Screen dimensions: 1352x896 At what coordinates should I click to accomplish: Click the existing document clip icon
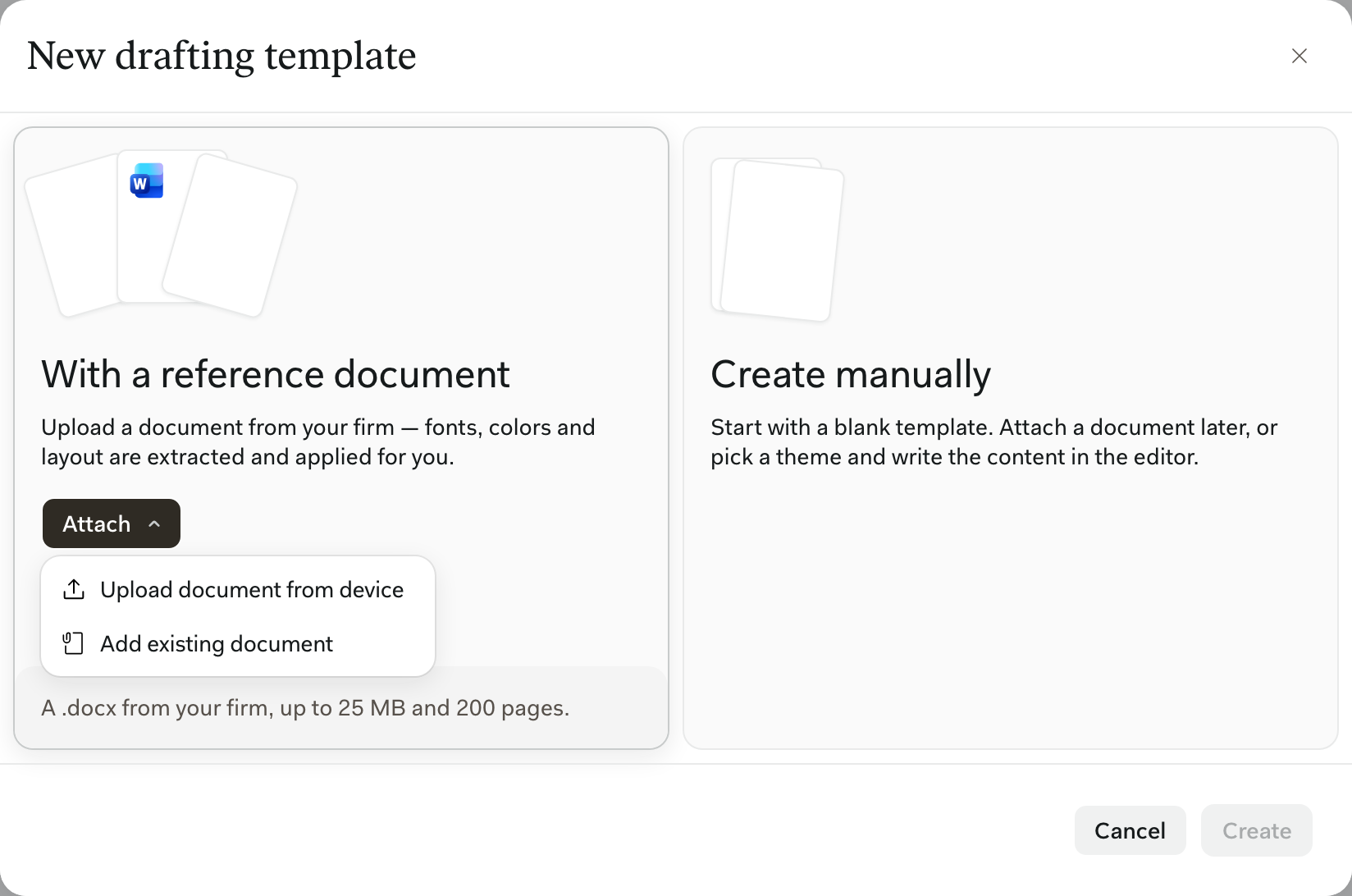pos(74,643)
